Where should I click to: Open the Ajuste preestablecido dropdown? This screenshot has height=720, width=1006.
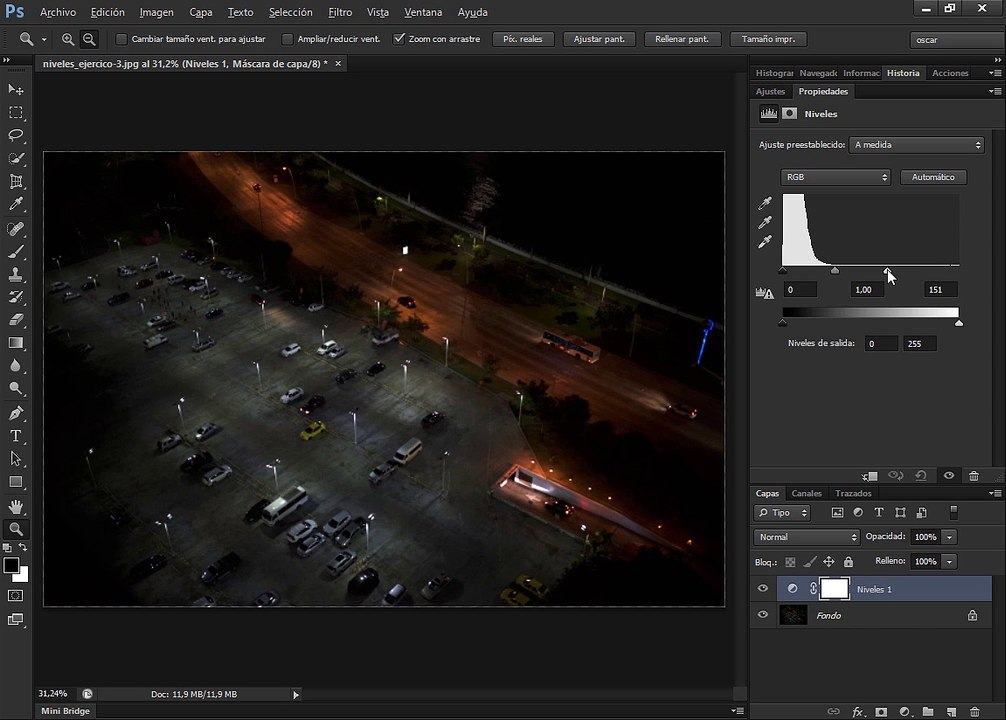point(916,145)
